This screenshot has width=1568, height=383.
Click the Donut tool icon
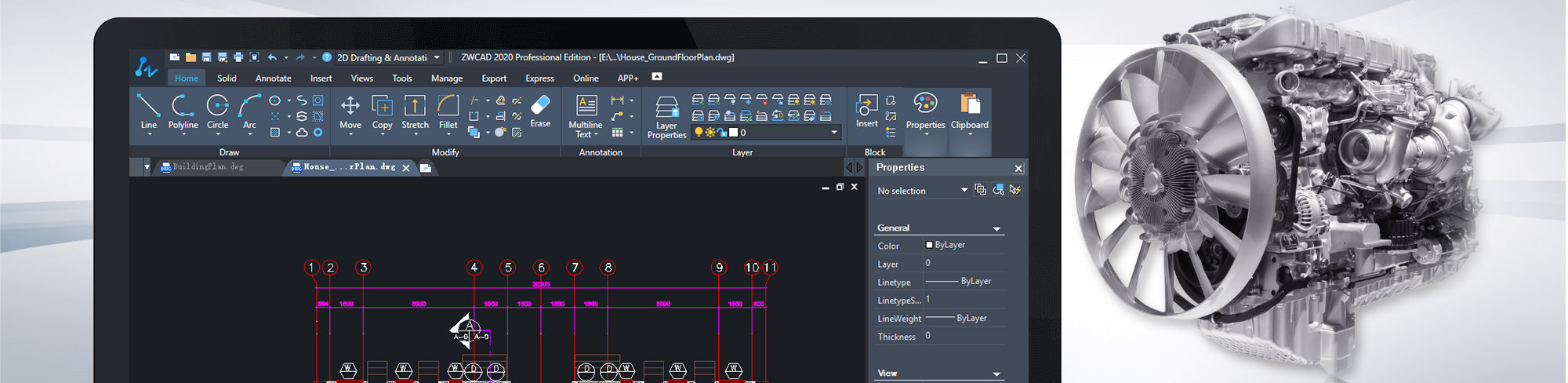pyautogui.click(x=318, y=132)
